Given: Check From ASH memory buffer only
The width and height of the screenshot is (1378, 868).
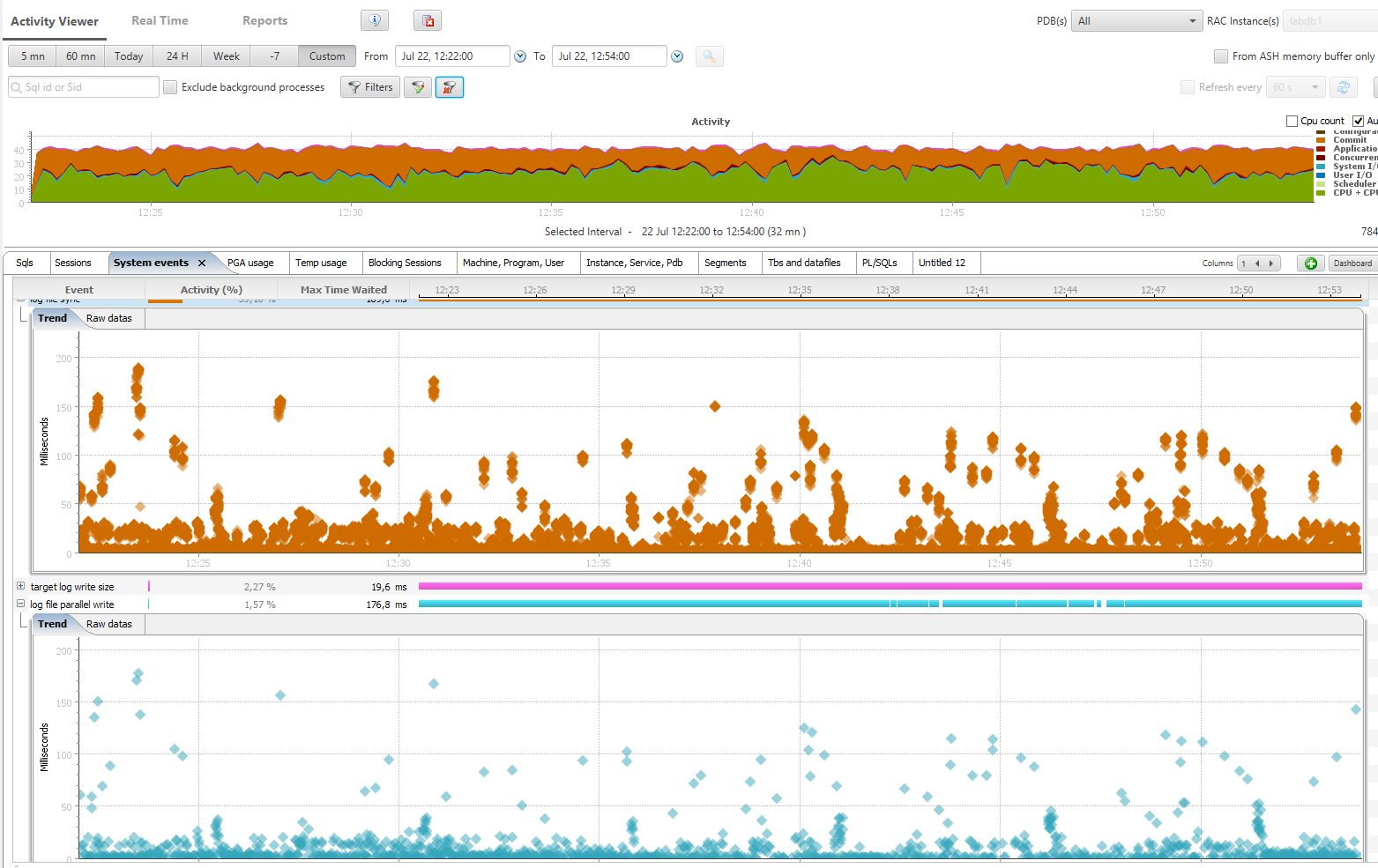Looking at the screenshot, I should (x=1221, y=56).
